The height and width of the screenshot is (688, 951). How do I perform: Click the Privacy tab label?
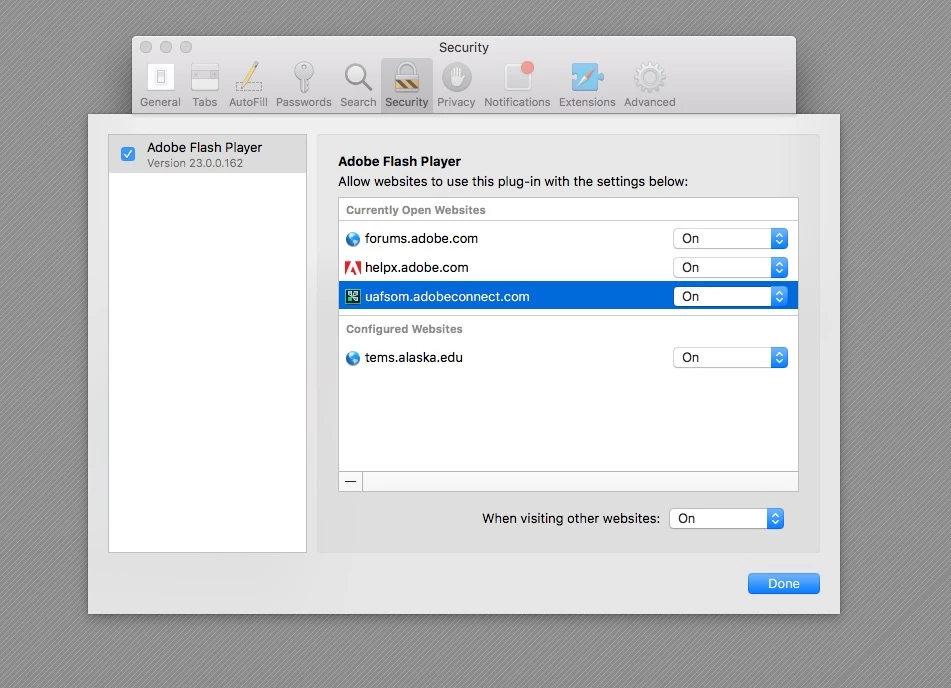tap(456, 102)
